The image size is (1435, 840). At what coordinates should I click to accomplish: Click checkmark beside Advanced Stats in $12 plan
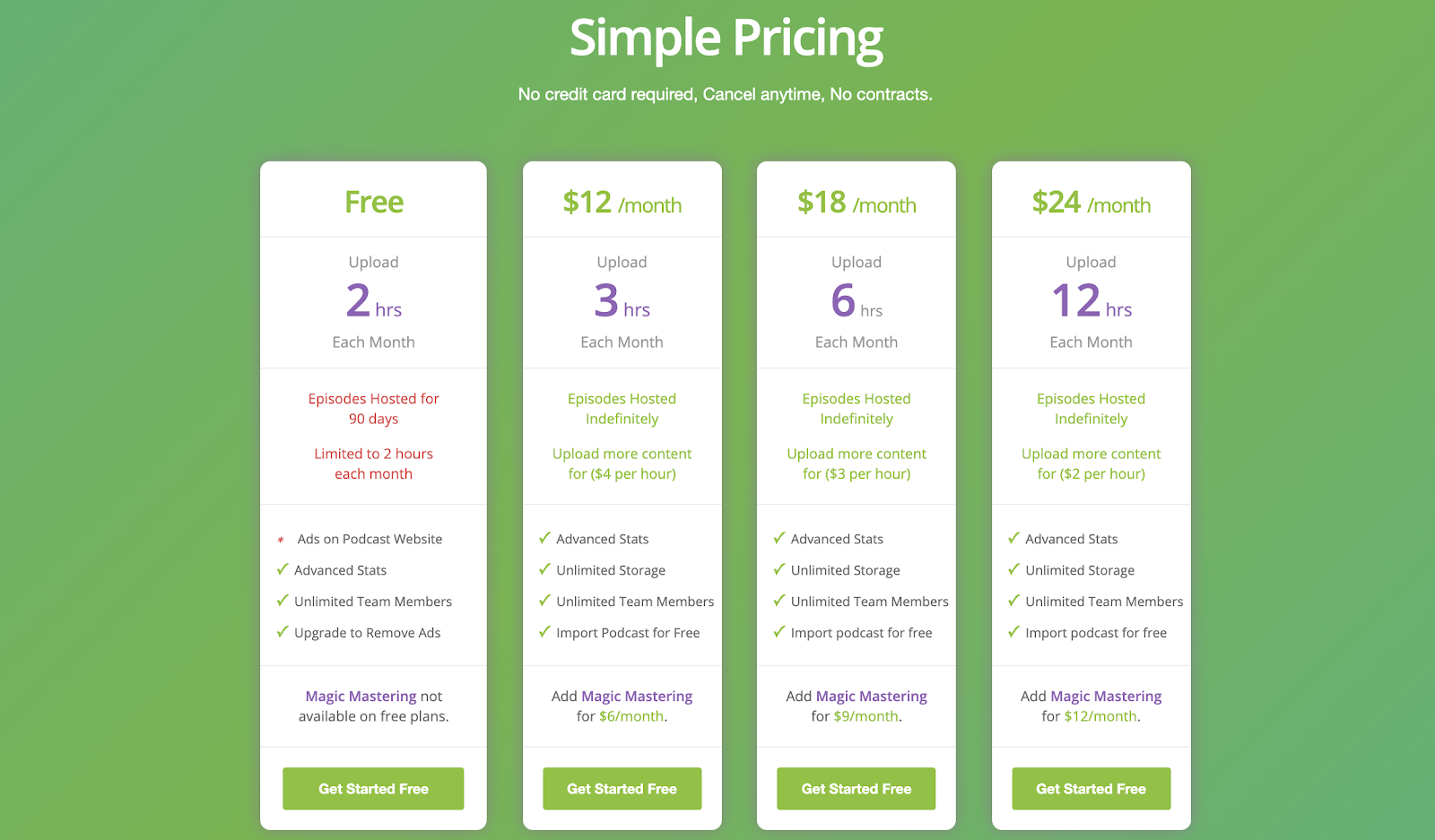(544, 538)
